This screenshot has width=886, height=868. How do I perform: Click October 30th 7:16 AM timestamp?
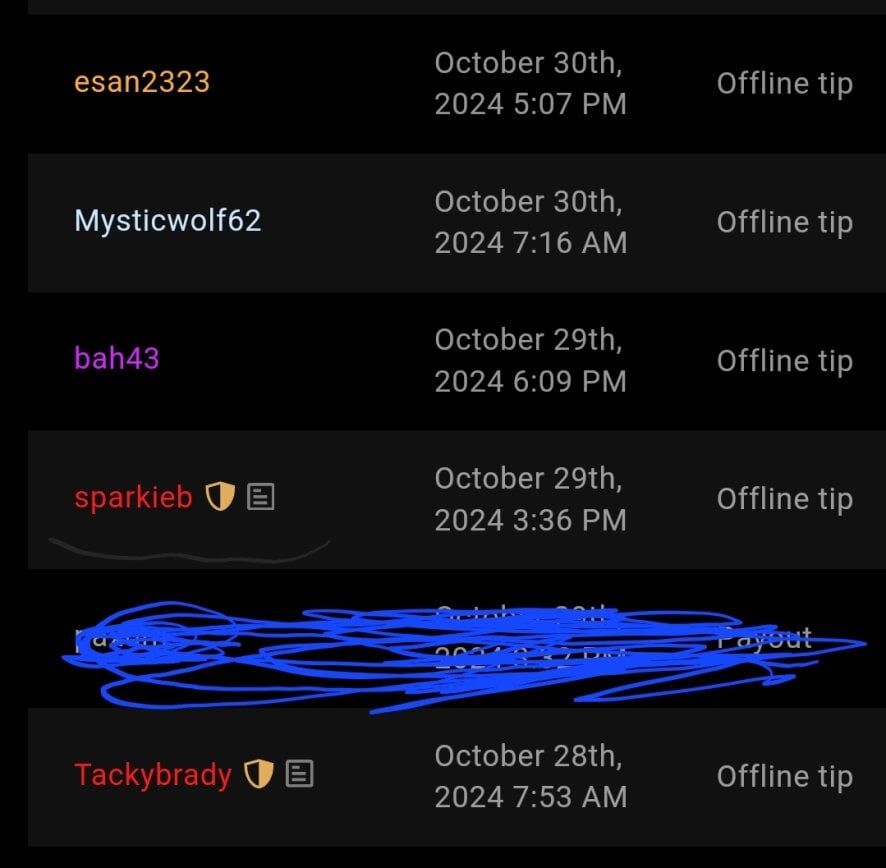[531, 222]
